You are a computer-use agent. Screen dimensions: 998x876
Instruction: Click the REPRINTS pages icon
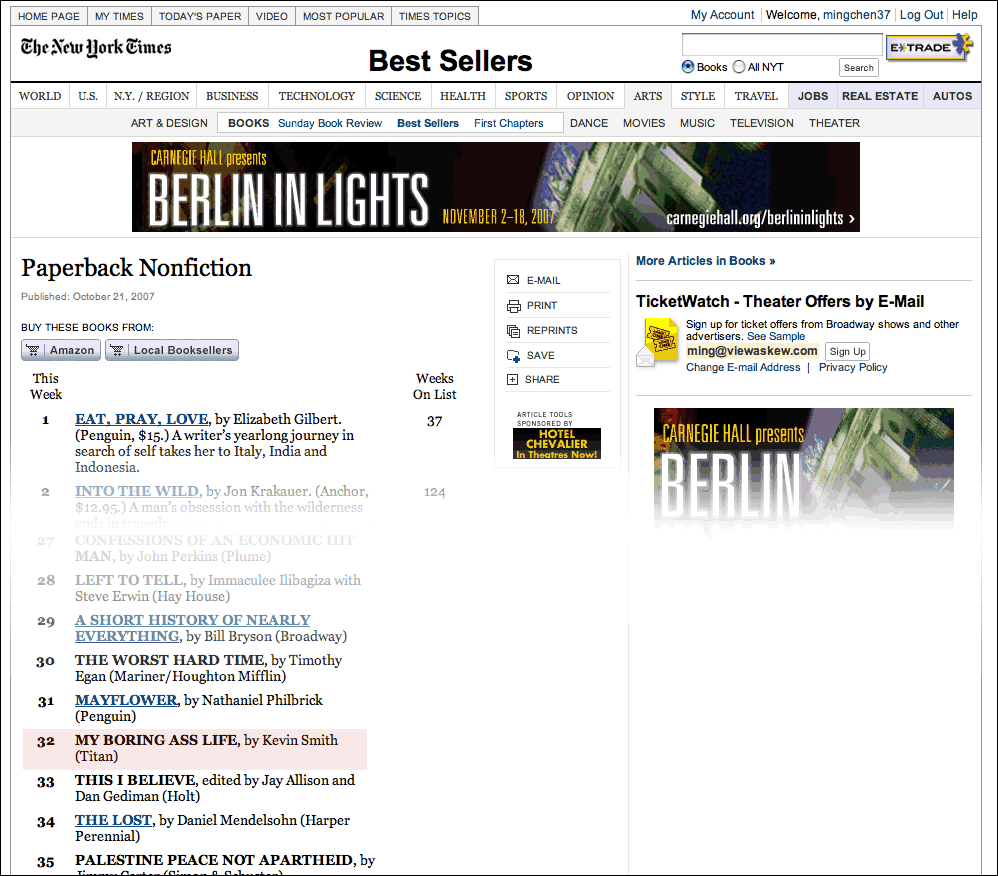coord(513,331)
